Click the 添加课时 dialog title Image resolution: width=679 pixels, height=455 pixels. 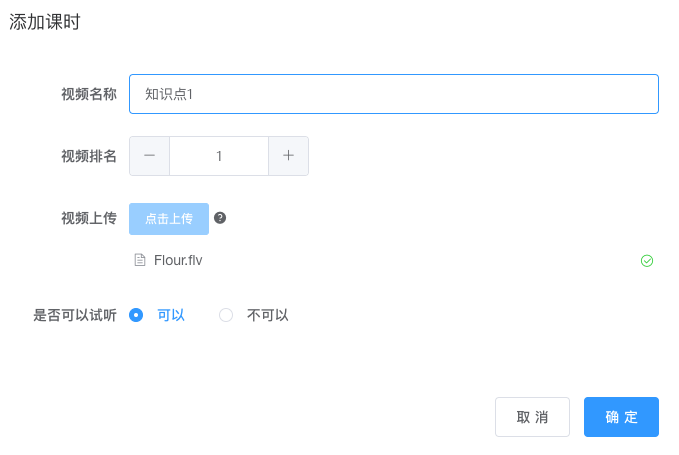point(45,23)
